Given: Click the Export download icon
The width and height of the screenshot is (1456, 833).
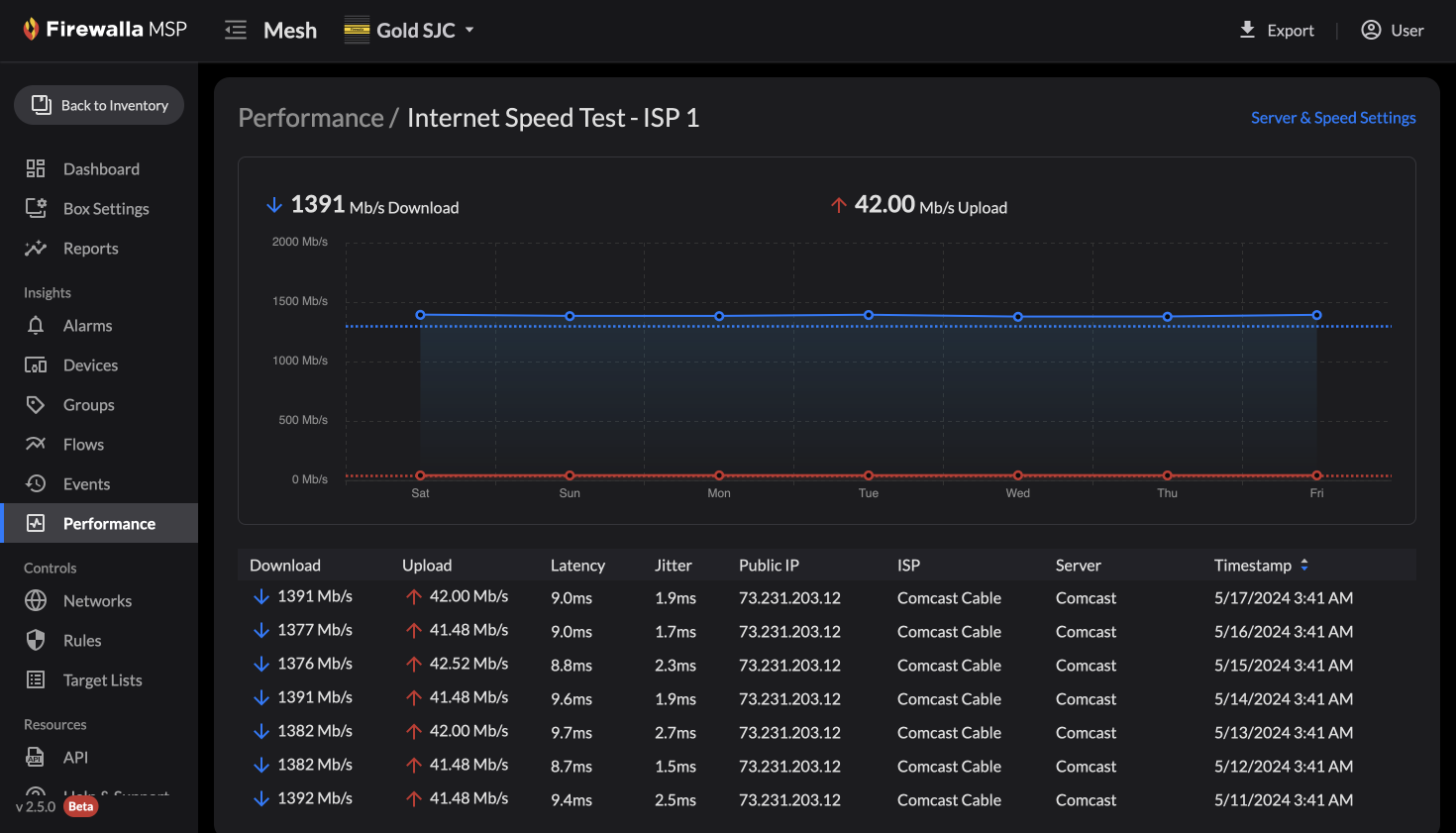Looking at the screenshot, I should (1248, 30).
